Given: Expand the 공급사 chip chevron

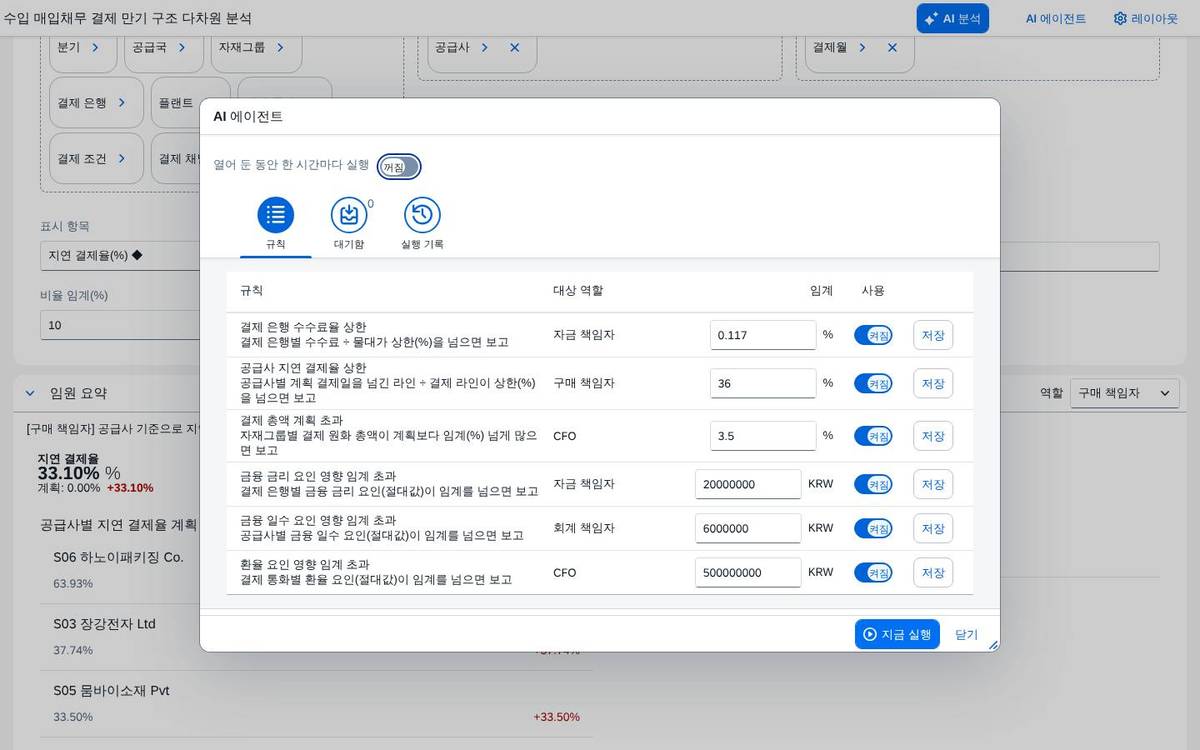Looking at the screenshot, I should point(484,47).
